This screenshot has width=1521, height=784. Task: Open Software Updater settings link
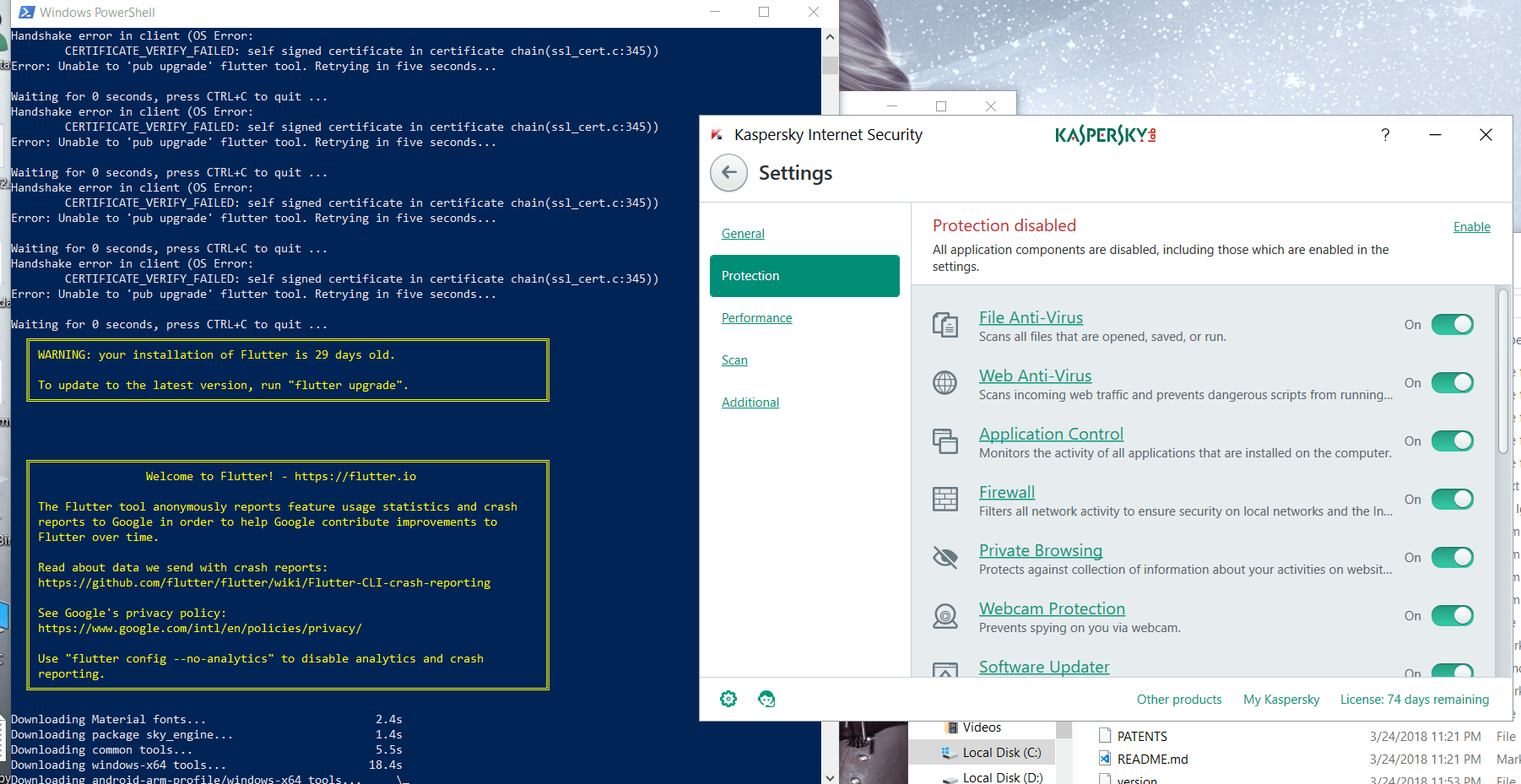click(x=1043, y=667)
